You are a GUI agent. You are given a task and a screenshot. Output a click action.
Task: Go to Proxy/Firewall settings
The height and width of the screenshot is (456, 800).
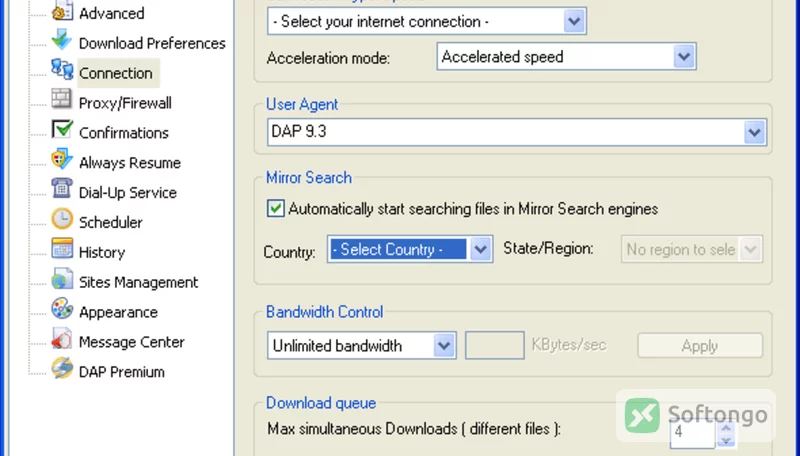[x=125, y=103]
